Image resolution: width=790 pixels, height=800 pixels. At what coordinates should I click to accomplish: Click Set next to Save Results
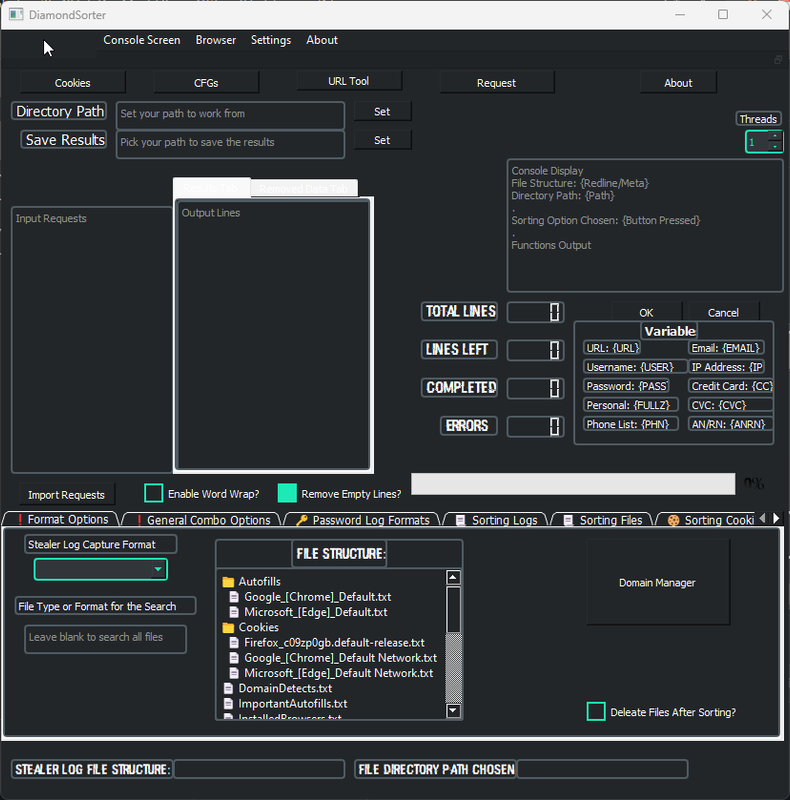pos(382,140)
